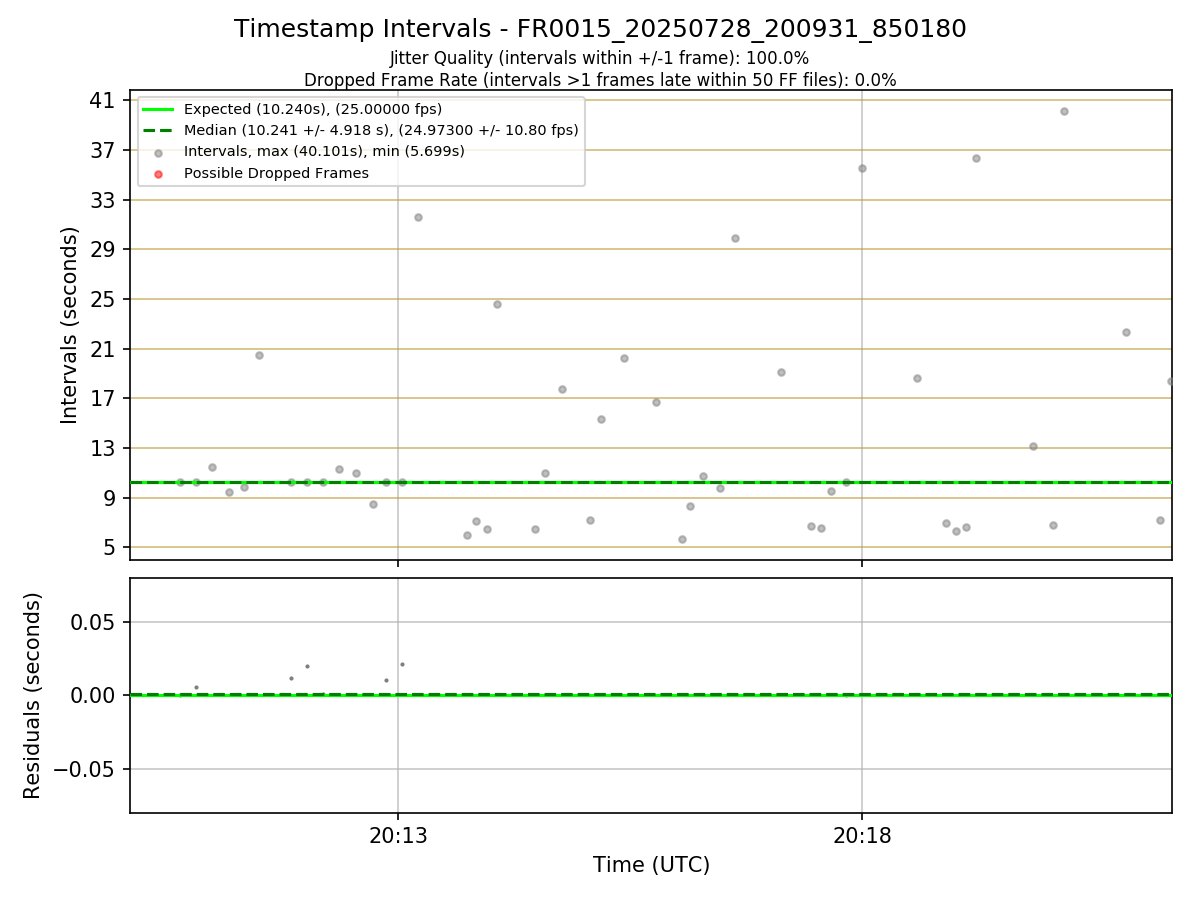Click the '9' y-axis tick label
This screenshot has height=900, width=1200.
point(109,498)
